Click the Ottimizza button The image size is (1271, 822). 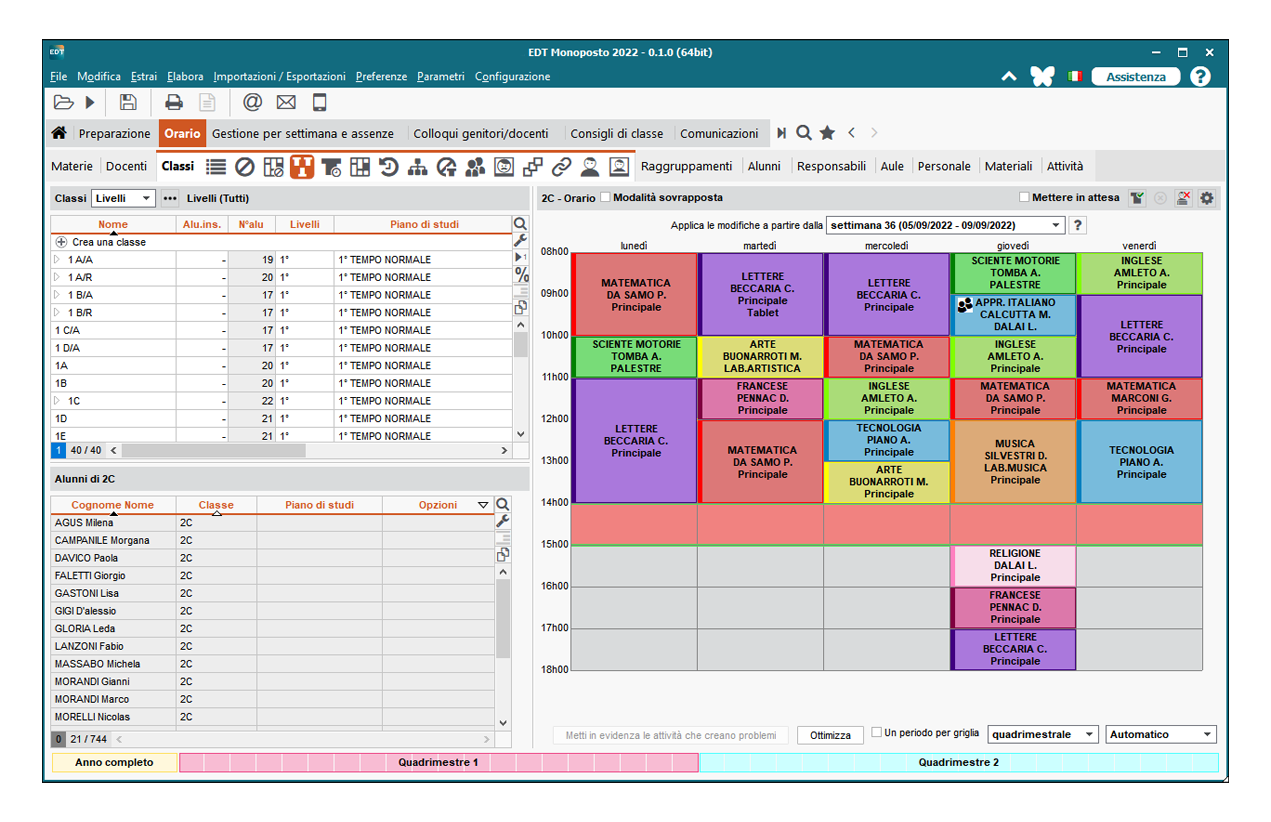(x=831, y=735)
